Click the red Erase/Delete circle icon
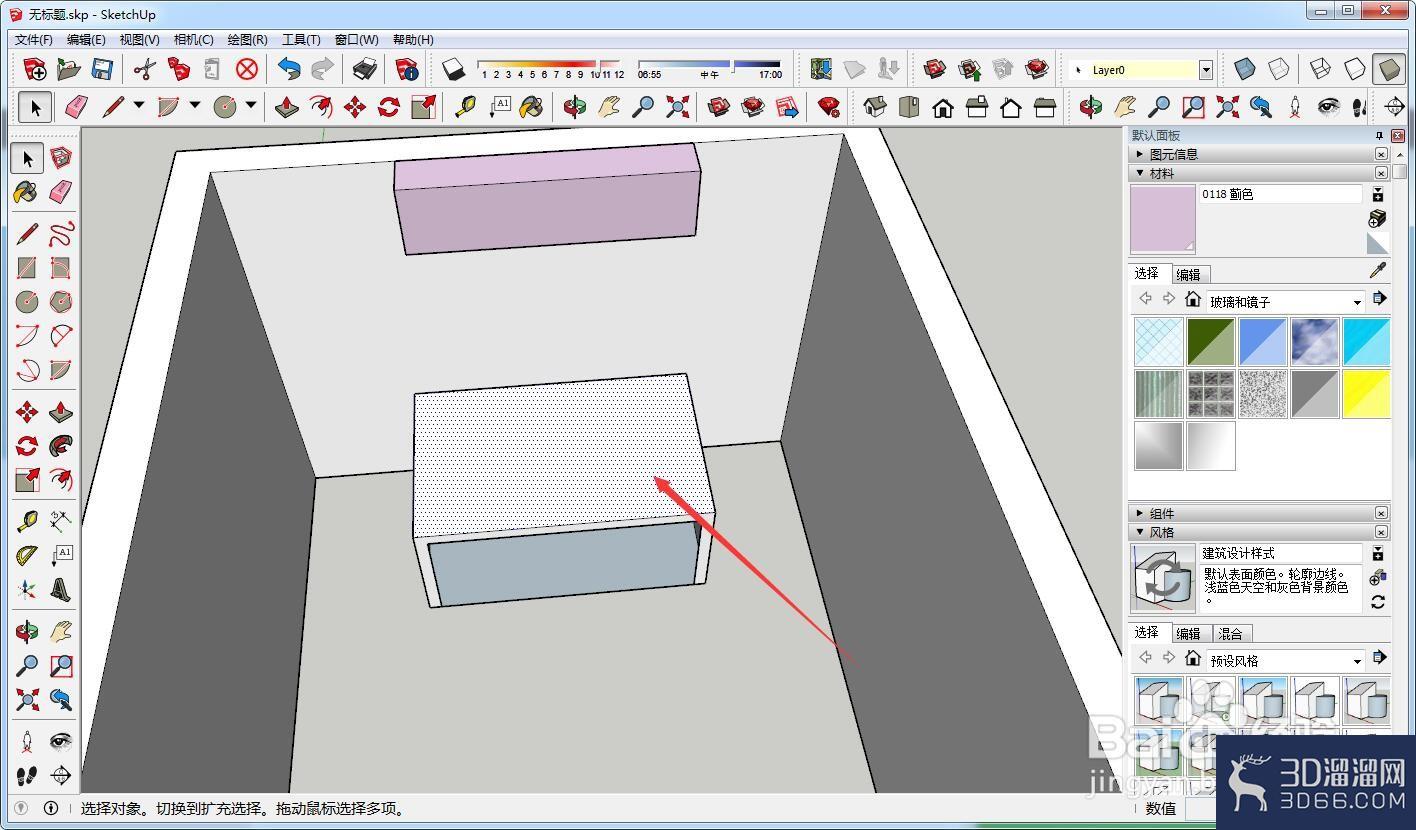Viewport: 1416px width, 830px height. [246, 69]
